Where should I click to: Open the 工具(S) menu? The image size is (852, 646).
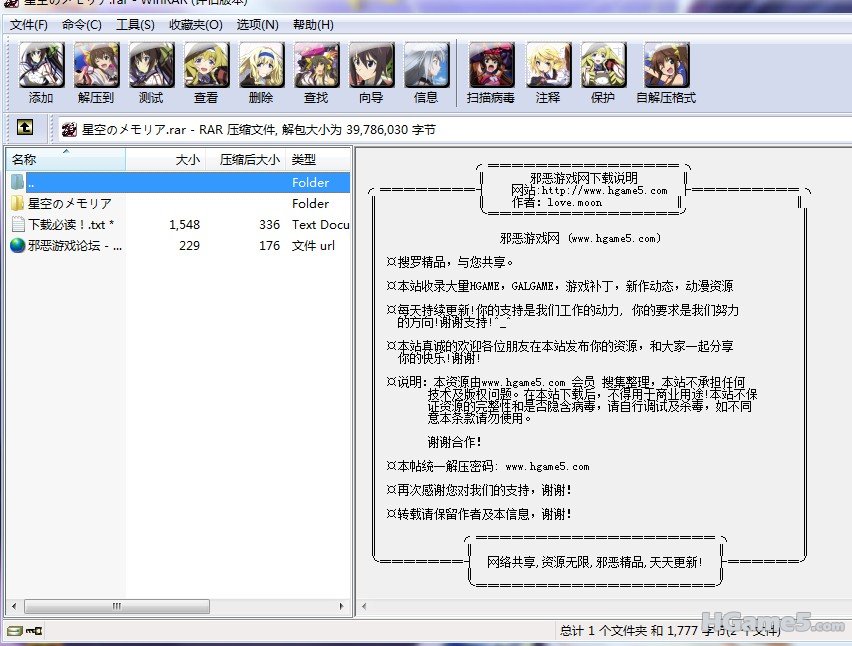(x=135, y=25)
